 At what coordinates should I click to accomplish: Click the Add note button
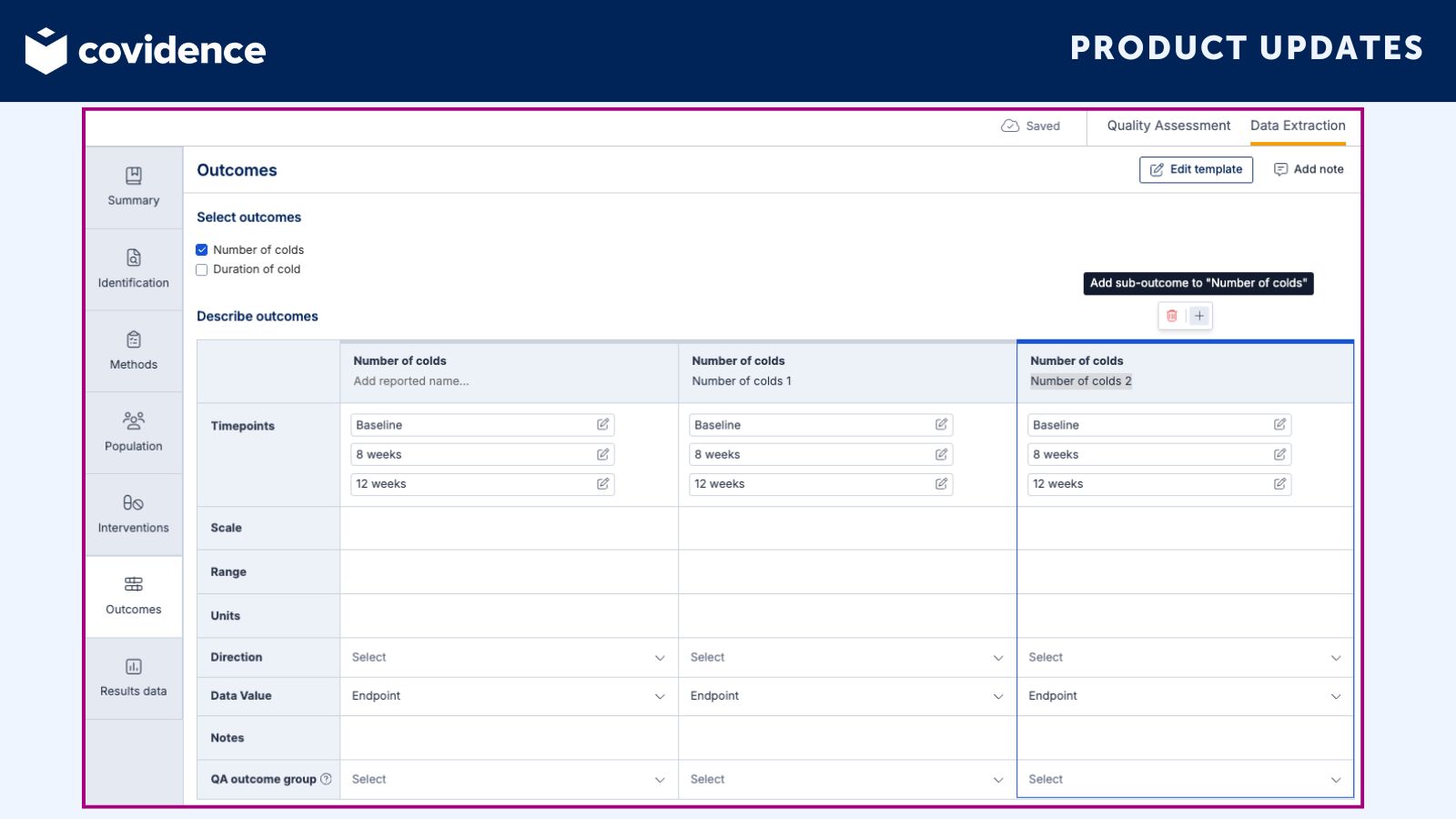point(1309,169)
